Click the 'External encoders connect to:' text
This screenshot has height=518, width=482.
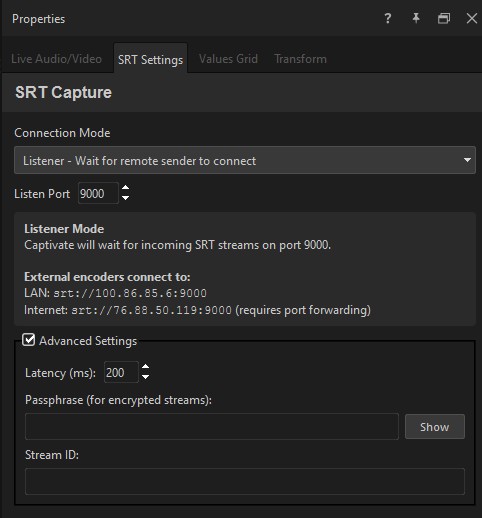[x=107, y=277]
